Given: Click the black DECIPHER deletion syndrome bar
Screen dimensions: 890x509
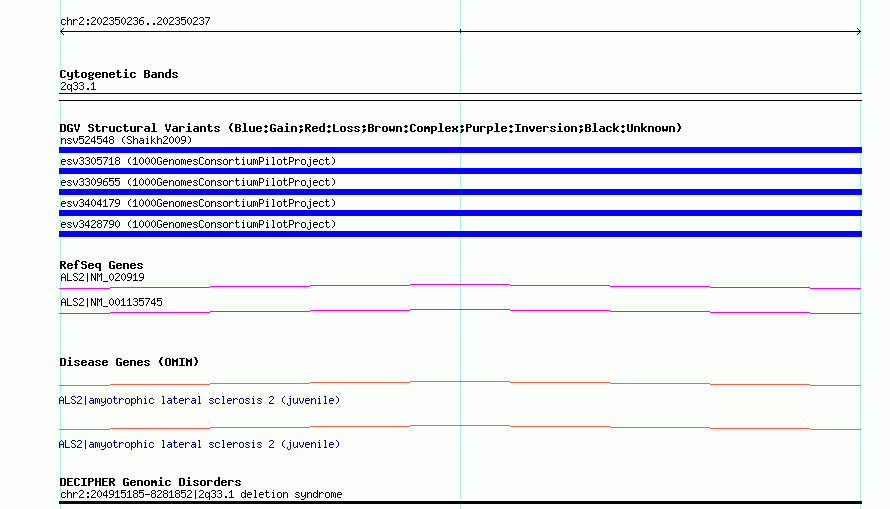Looking at the screenshot, I should tap(460, 502).
